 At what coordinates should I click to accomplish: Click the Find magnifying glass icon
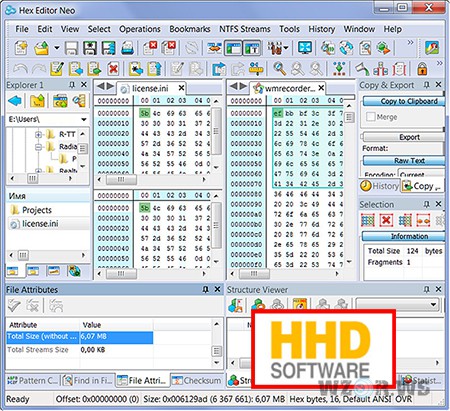click(279, 69)
